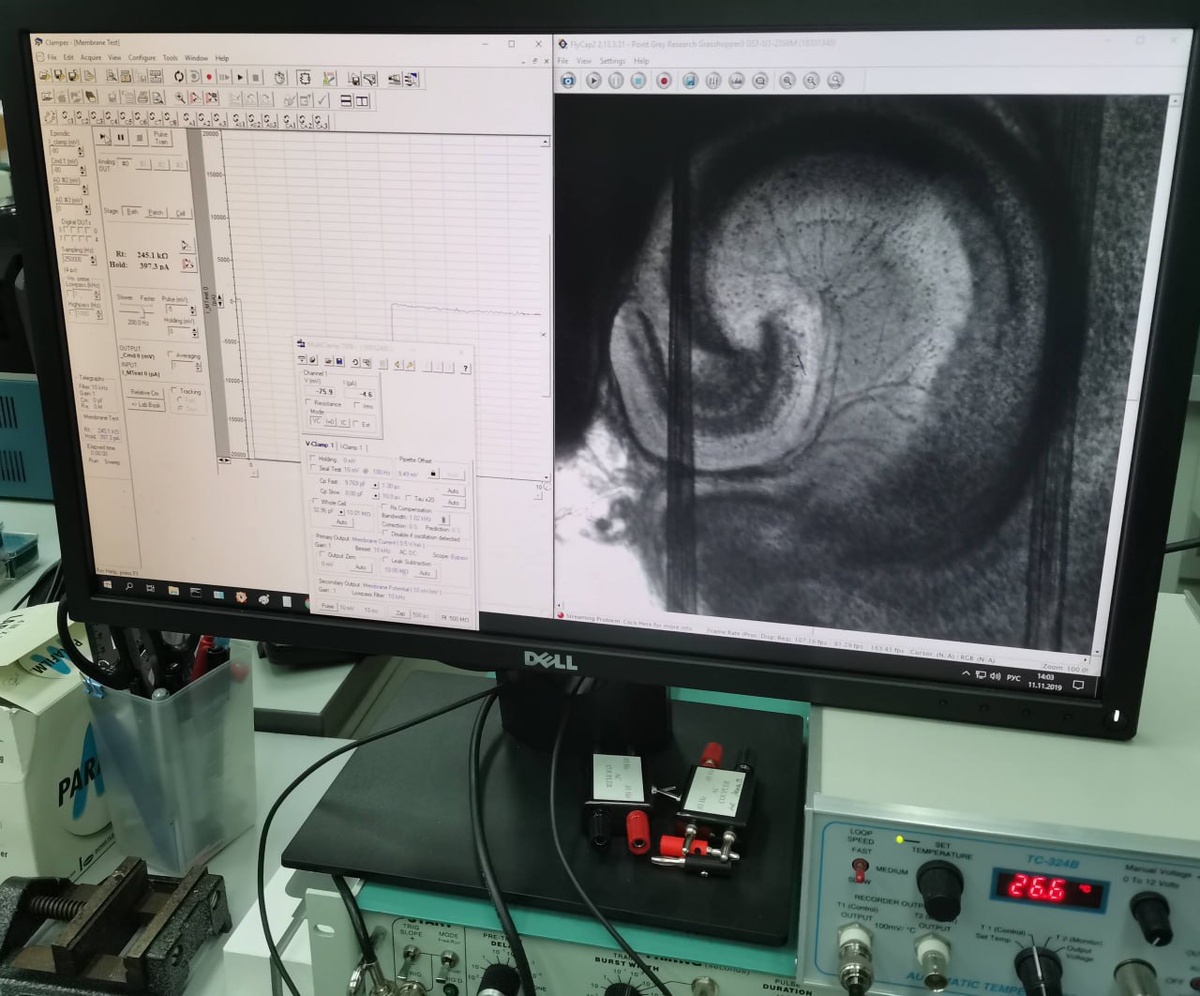Toggle the Leak Subtraction checkbox
This screenshot has width=1200, height=996.
click(385, 559)
